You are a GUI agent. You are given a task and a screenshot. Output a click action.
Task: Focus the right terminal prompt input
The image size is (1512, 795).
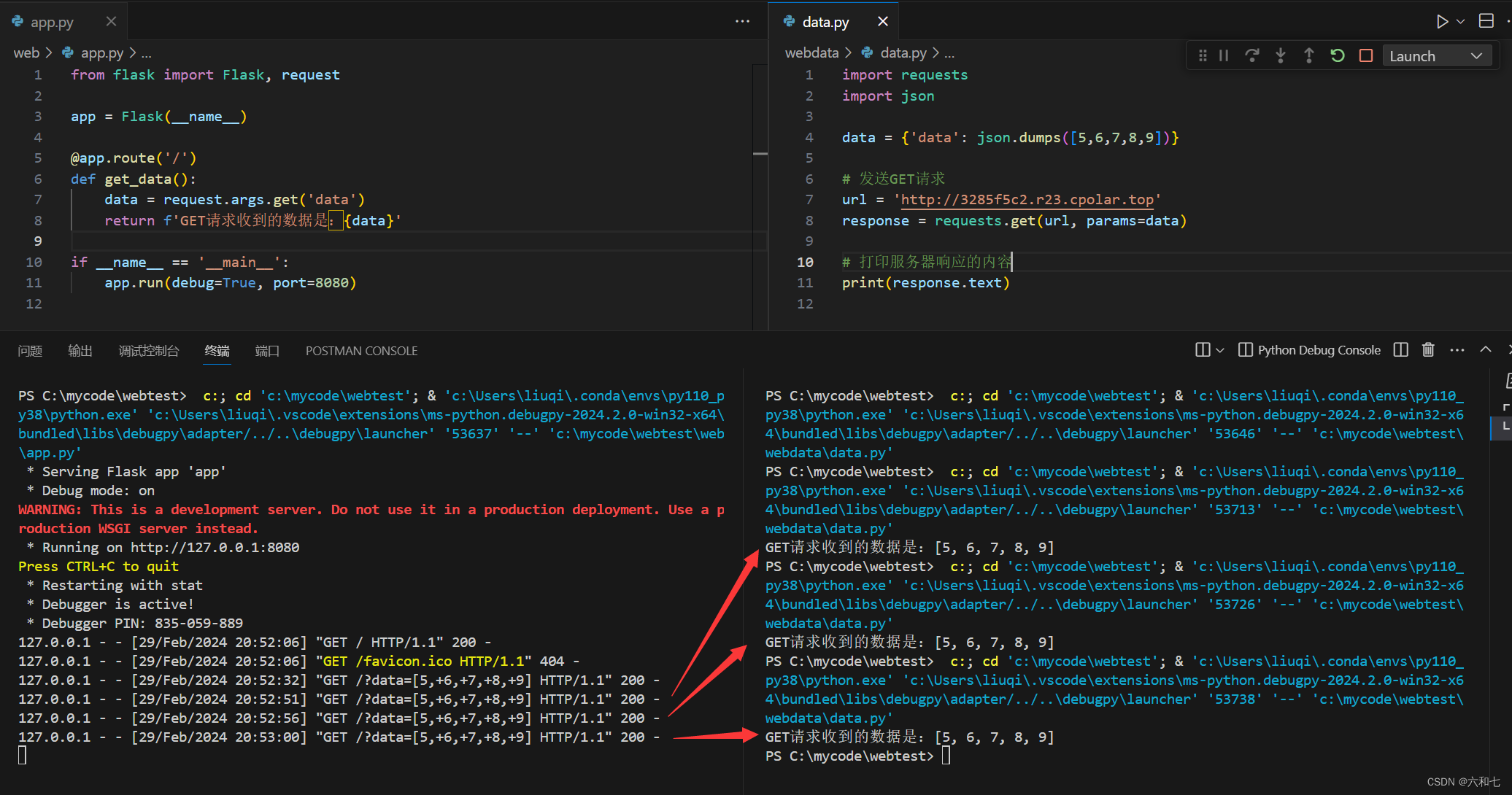point(946,756)
